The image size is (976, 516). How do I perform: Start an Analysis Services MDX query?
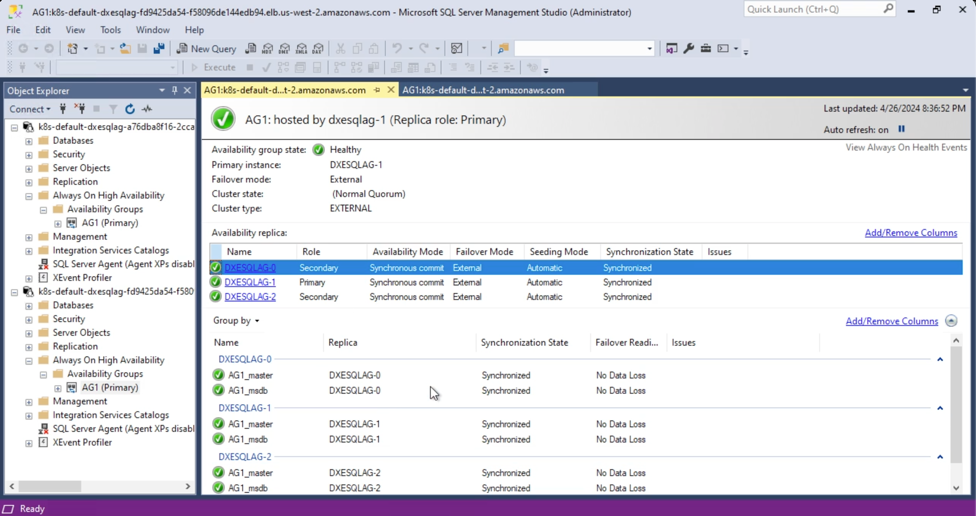tap(268, 49)
